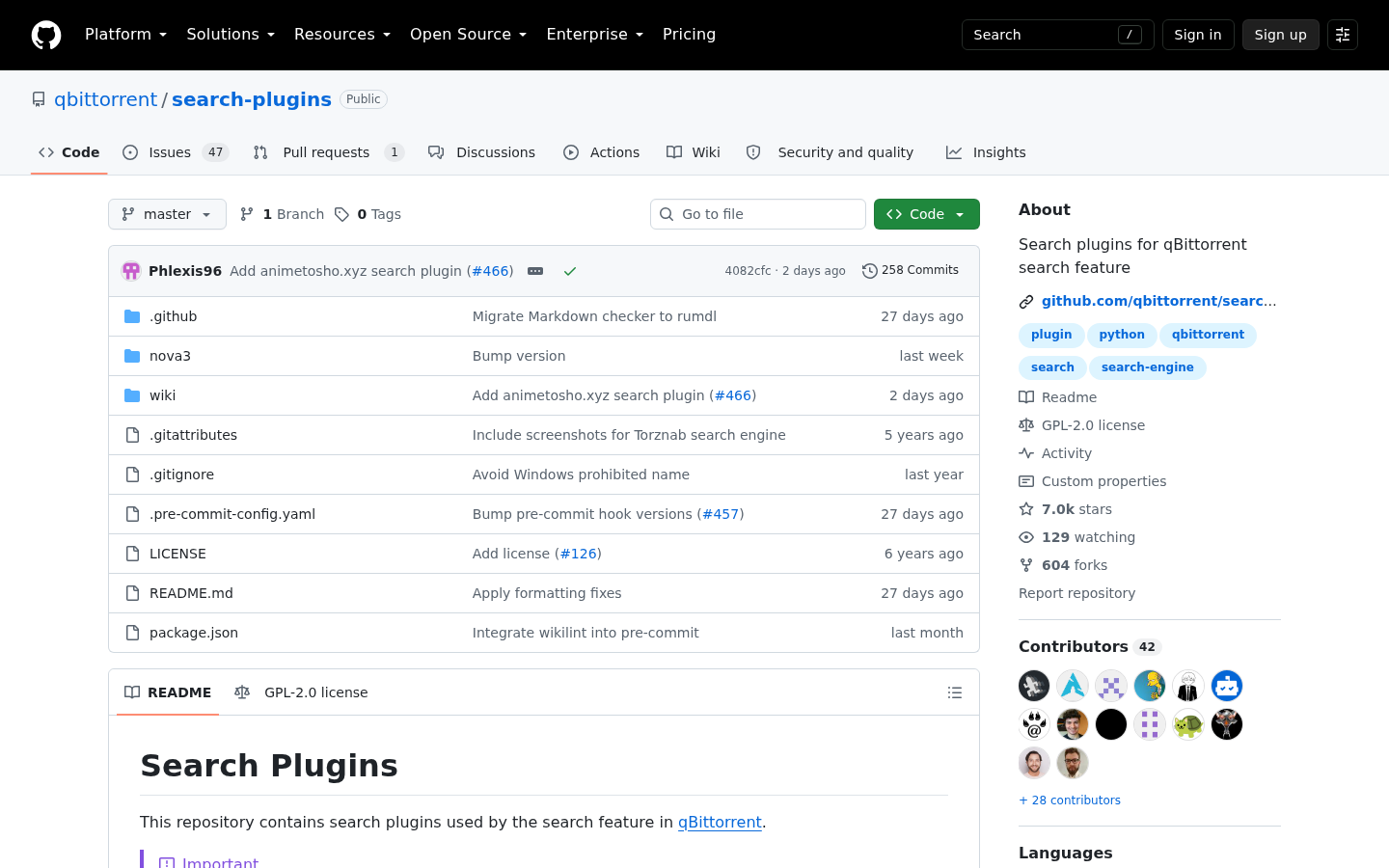Switch to the Insights tab
The width and height of the screenshot is (1389, 868).
[986, 152]
